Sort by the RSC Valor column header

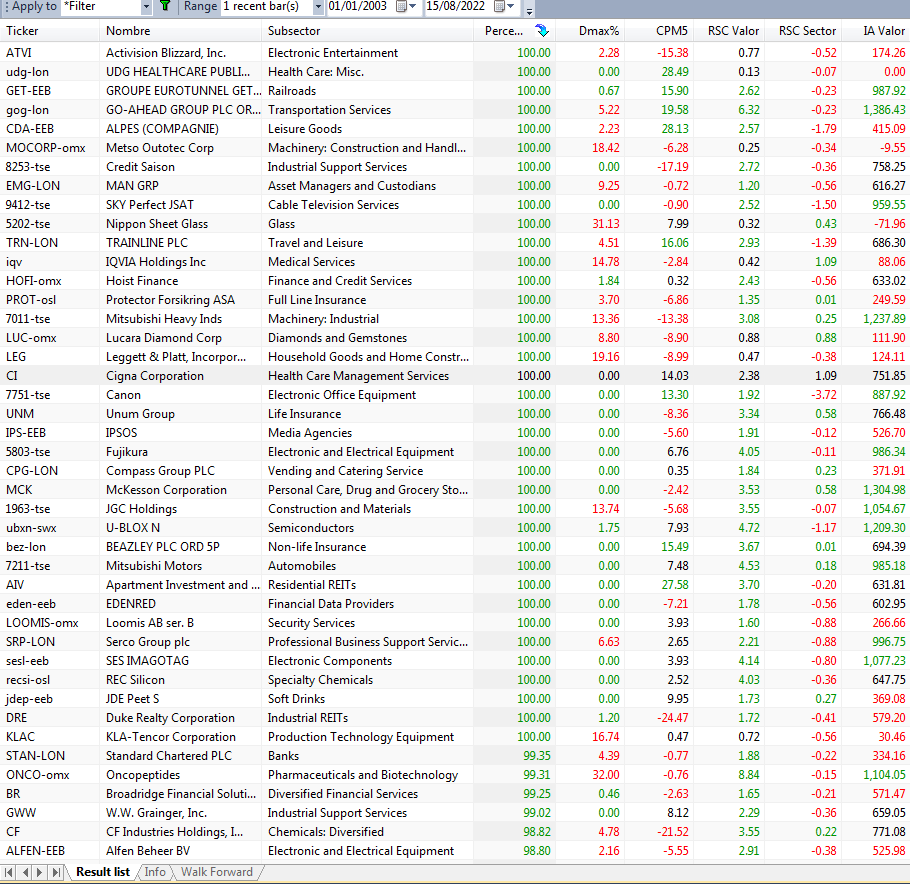[728, 31]
